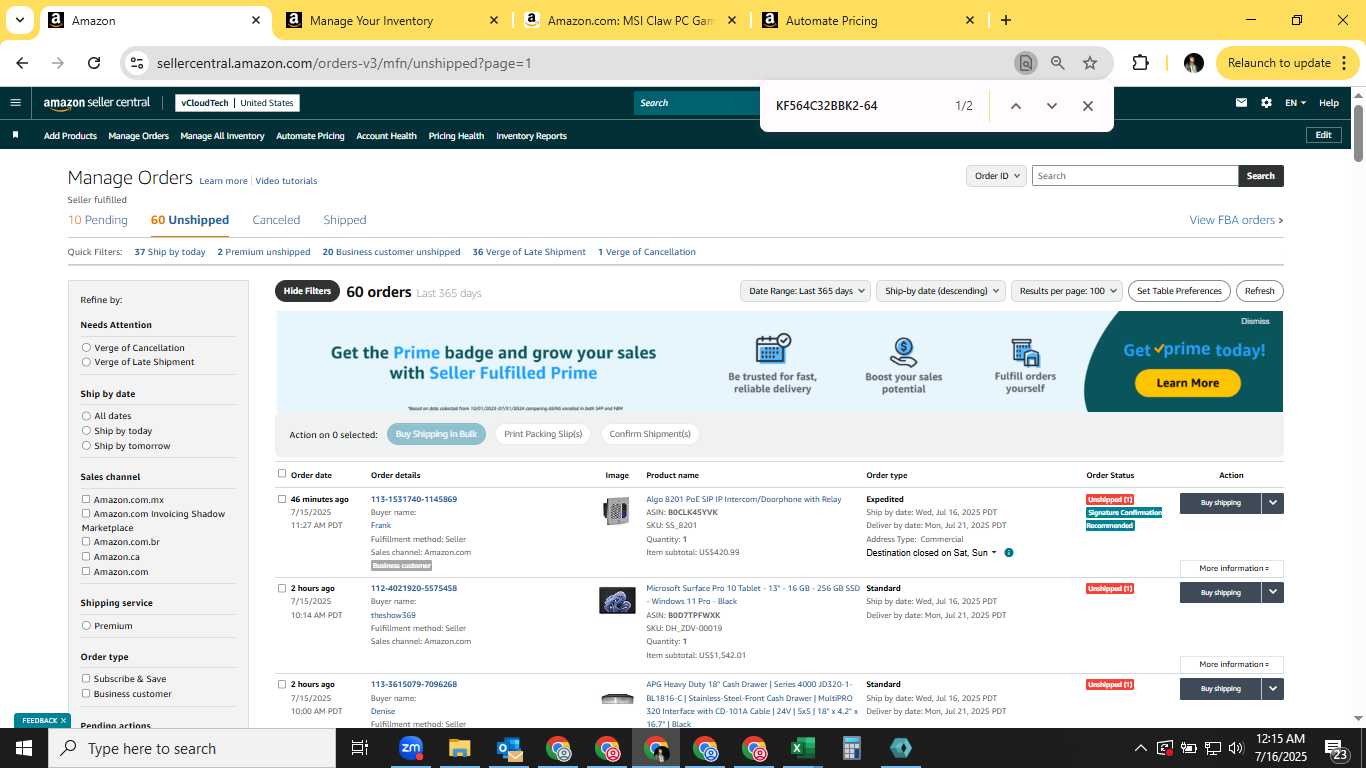Select the Ship by tomorrow radio button
Screen dimensions: 1366x768
[86, 446]
